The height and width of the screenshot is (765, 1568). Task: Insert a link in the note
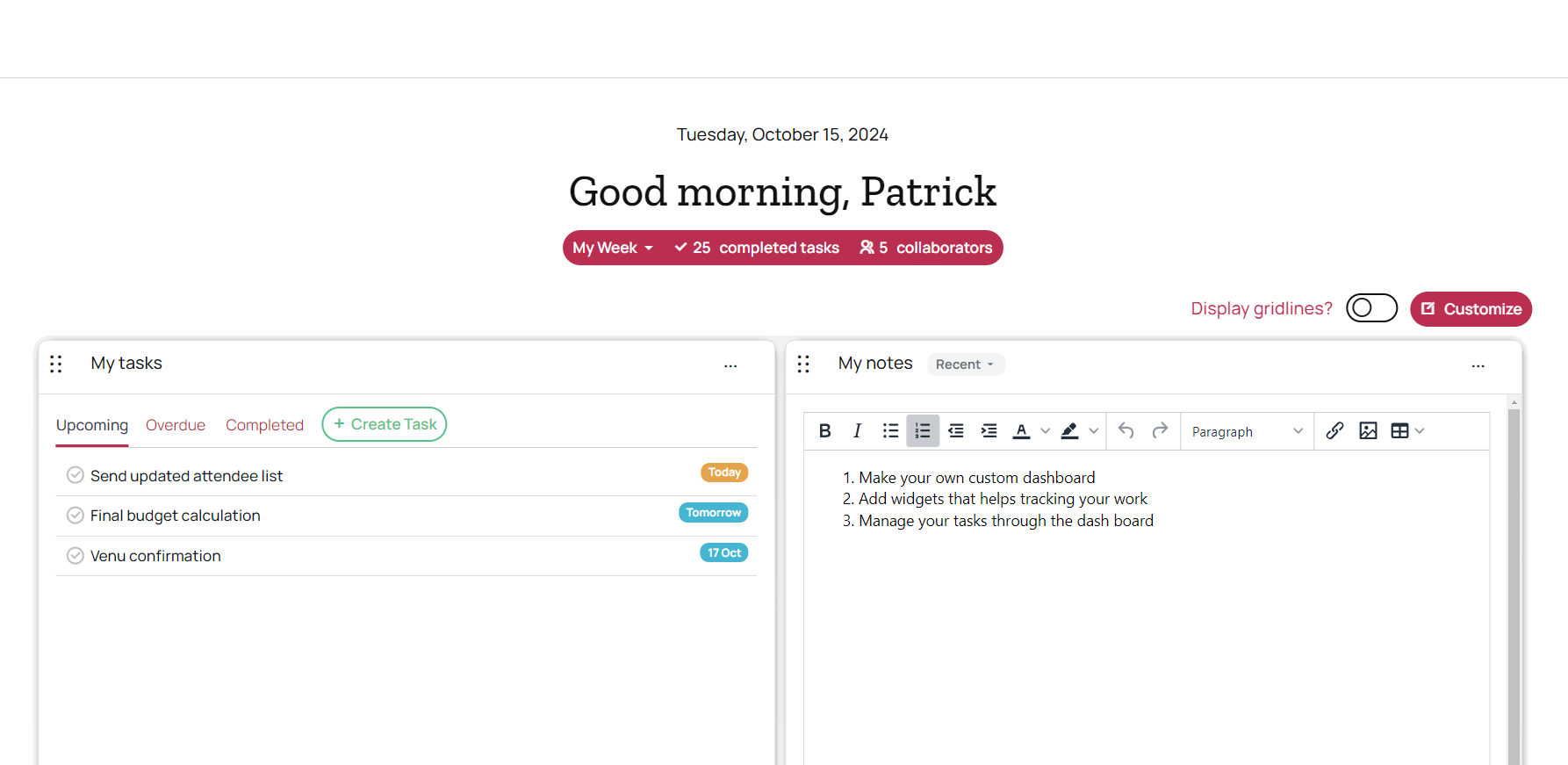coord(1334,430)
